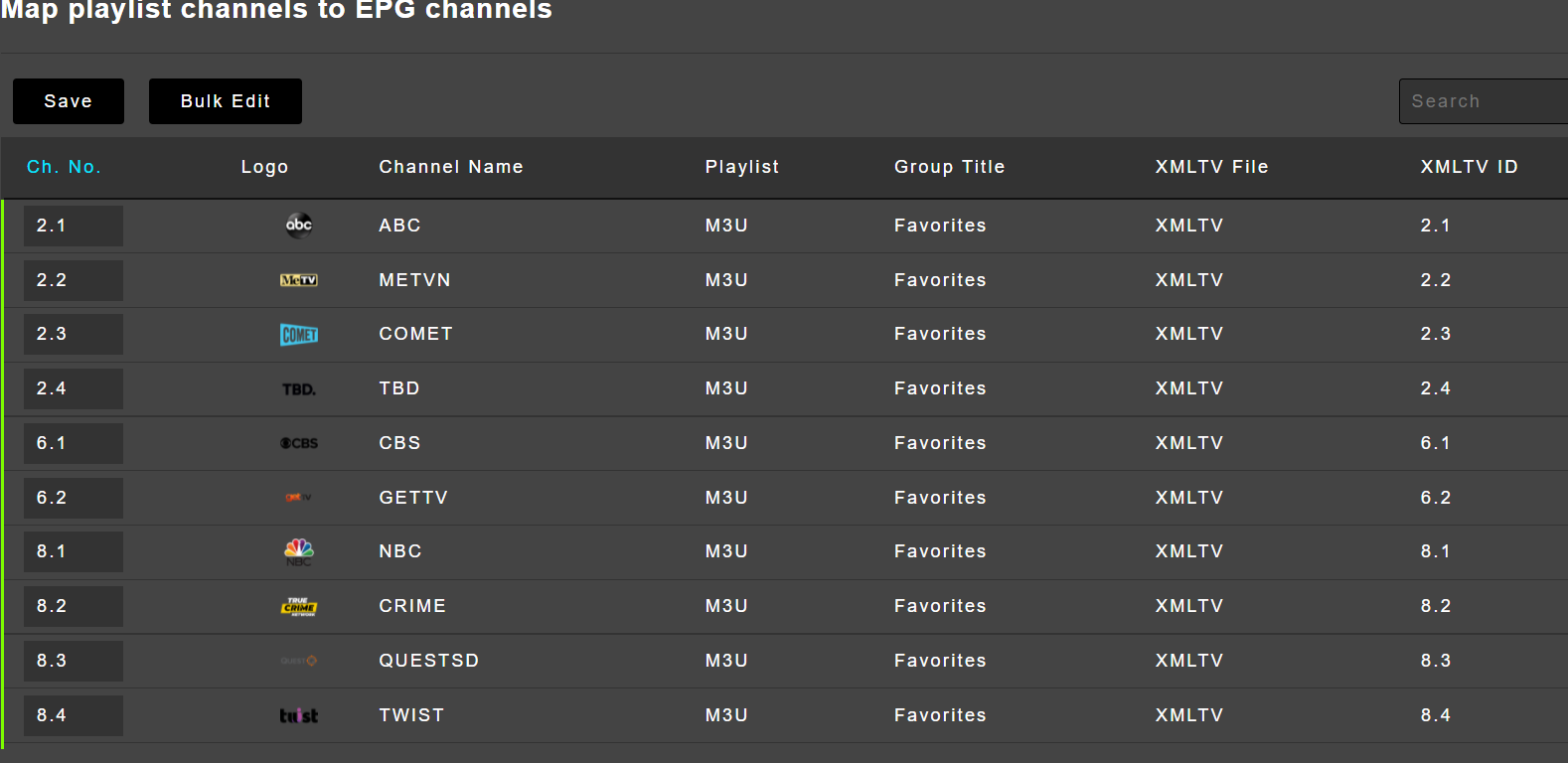Edit channel number field 8.4
The height and width of the screenshot is (763, 1568).
click(x=74, y=715)
